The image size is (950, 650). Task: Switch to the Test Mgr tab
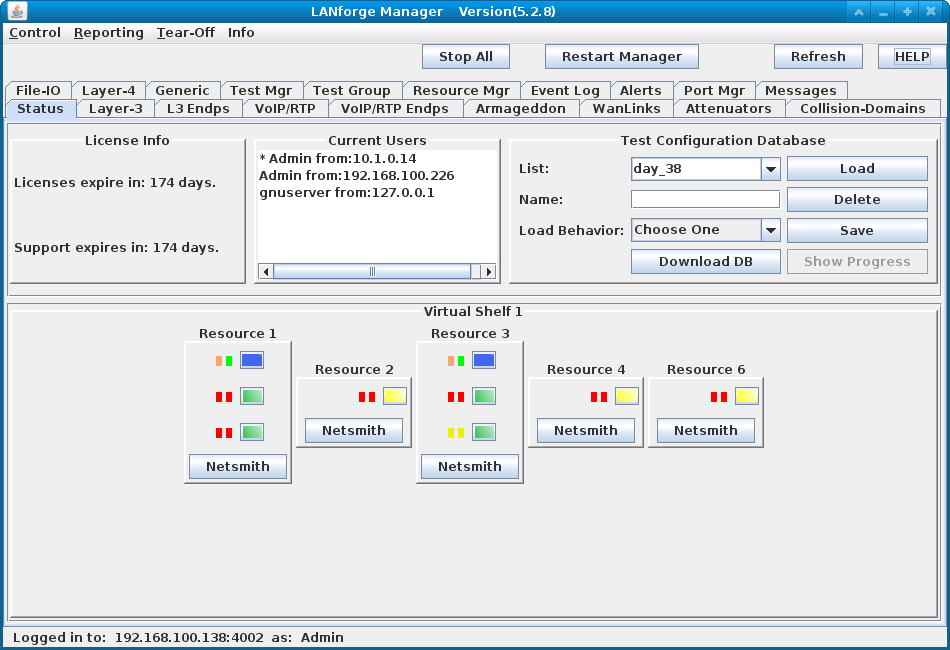coord(261,90)
